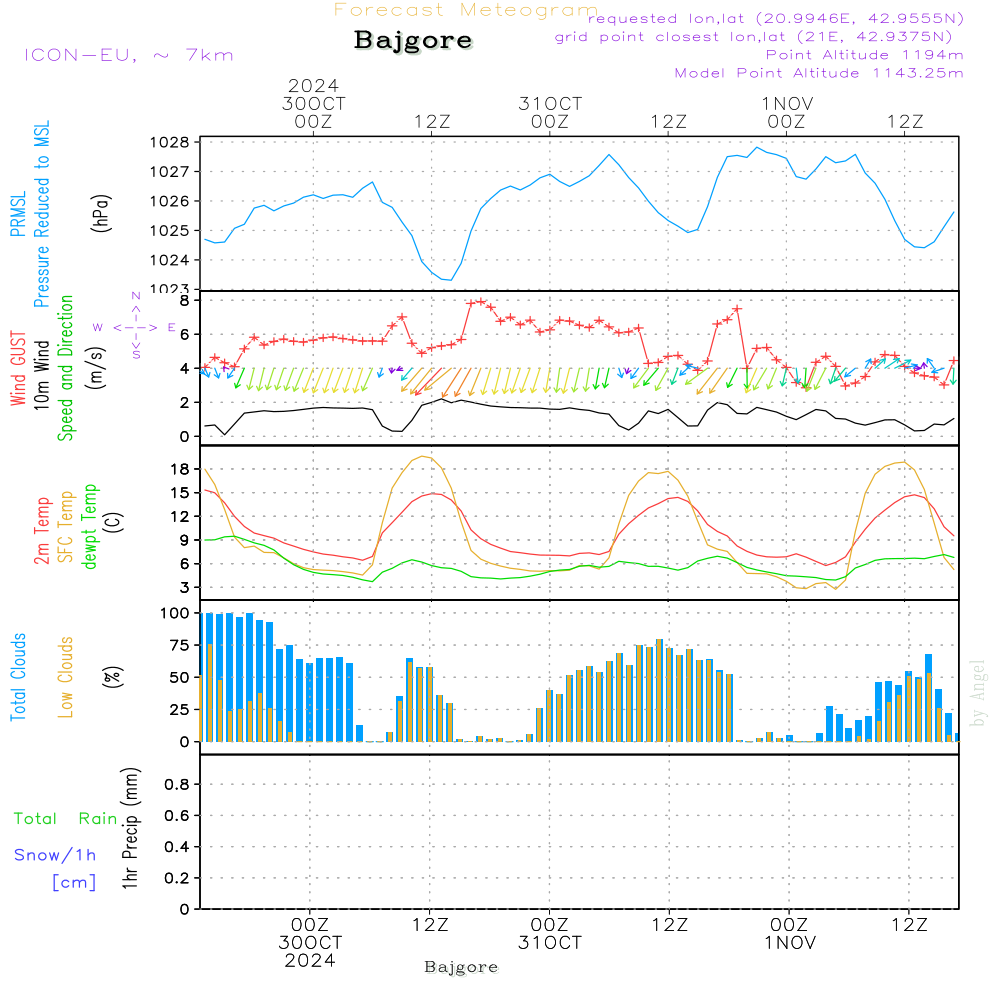This screenshot has width=1000, height=1000.
Task: Click the 1028 pressure axis value
Action: pos(170,143)
